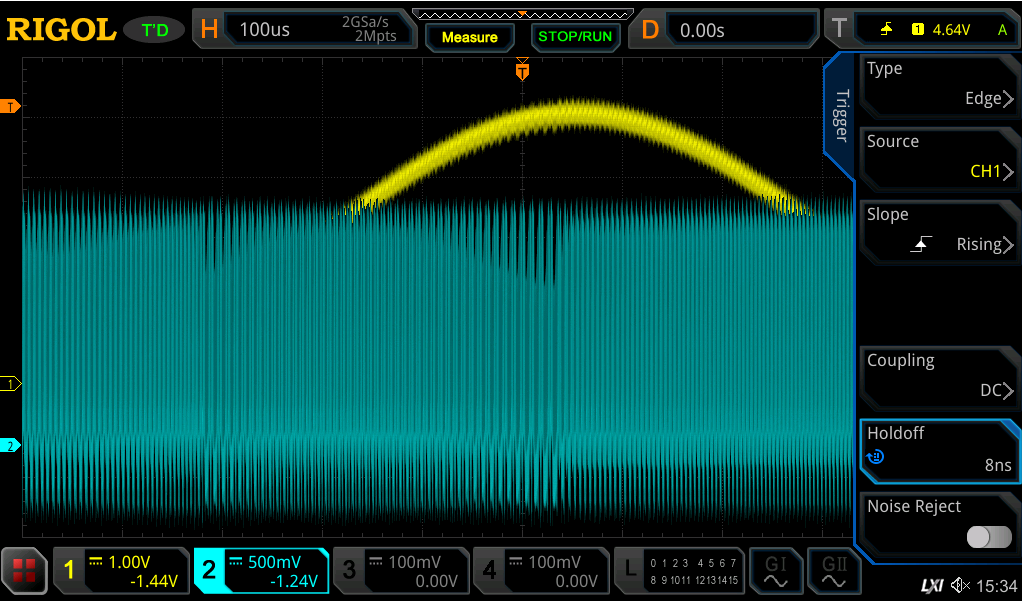Click the horizontal H timebase icon
Viewport: 1022px width, 602px height.
pos(209,29)
